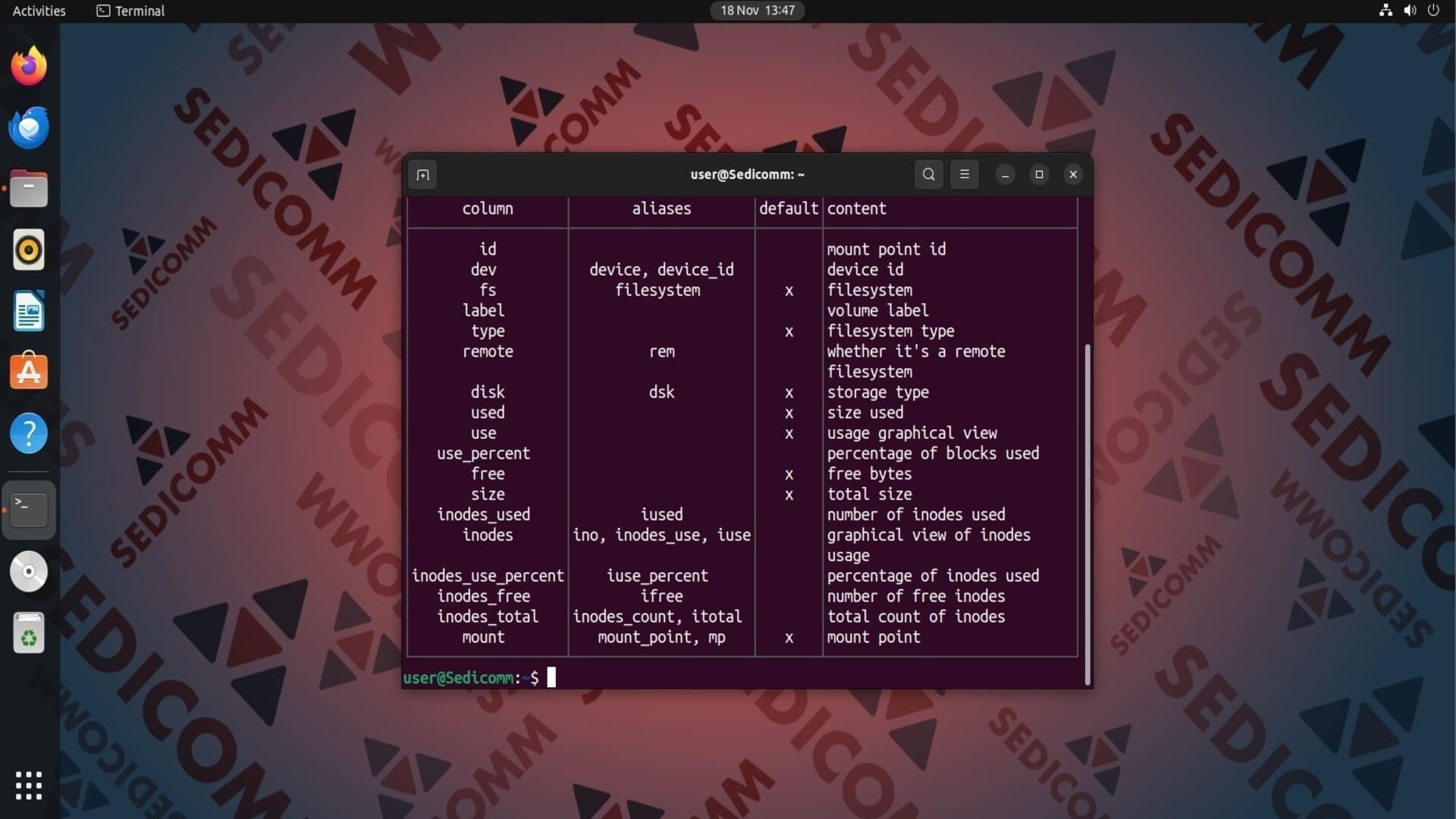The image size is (1456, 819).
Task: Open the Activities overview
Action: (39, 11)
